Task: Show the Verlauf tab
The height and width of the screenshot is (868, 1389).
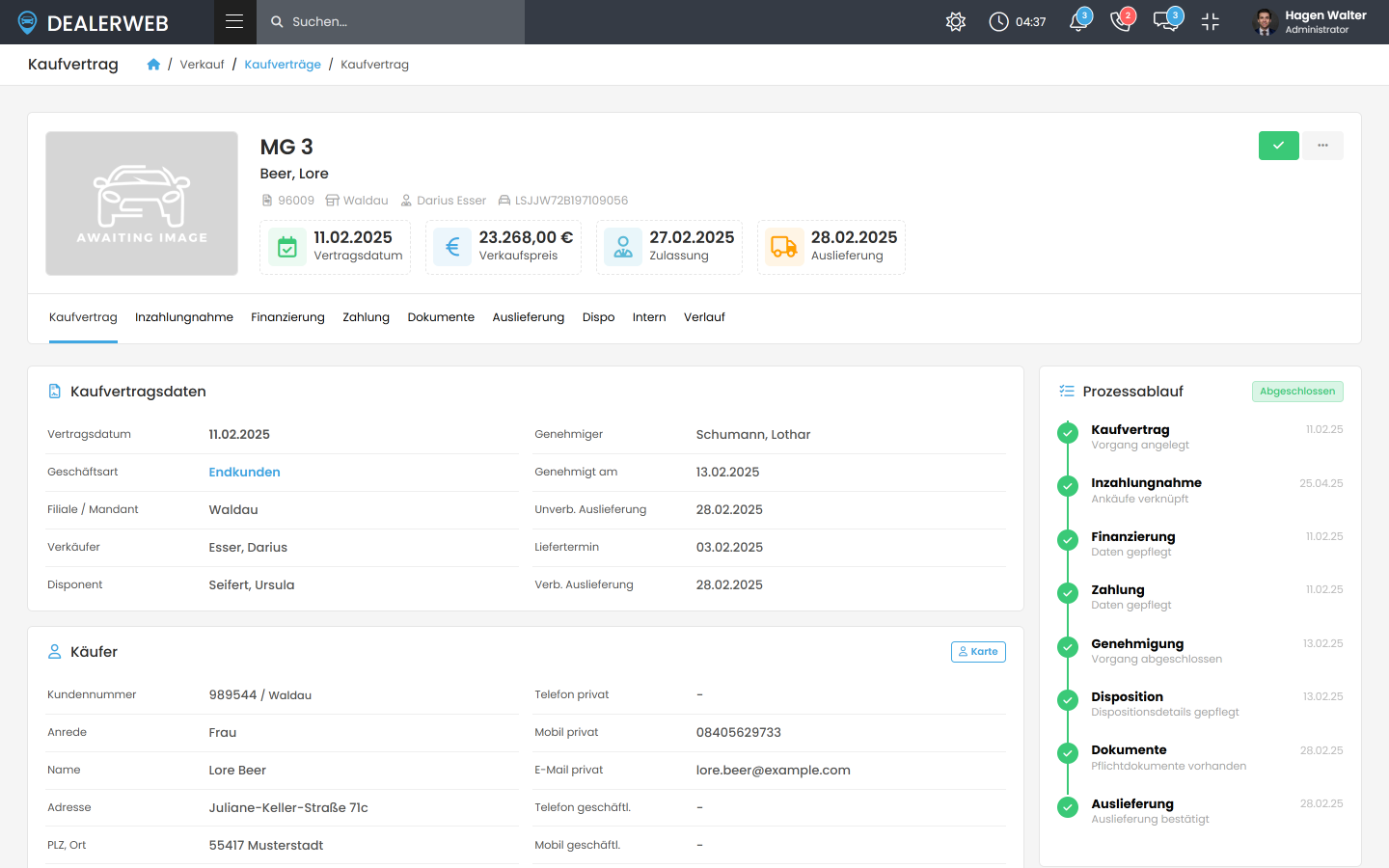Action: [704, 317]
